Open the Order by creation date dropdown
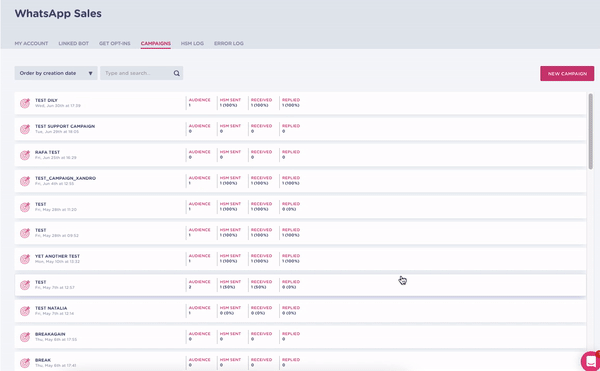 point(56,73)
